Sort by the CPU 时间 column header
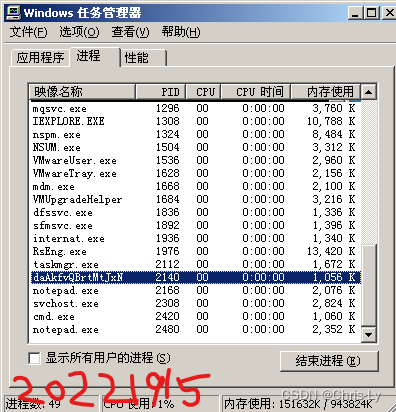The image size is (396, 412). [x=256, y=92]
